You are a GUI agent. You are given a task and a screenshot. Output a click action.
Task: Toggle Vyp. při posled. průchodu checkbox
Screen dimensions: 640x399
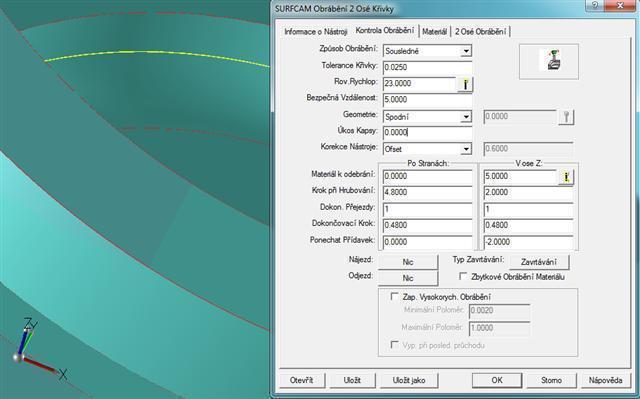pyautogui.click(x=394, y=345)
